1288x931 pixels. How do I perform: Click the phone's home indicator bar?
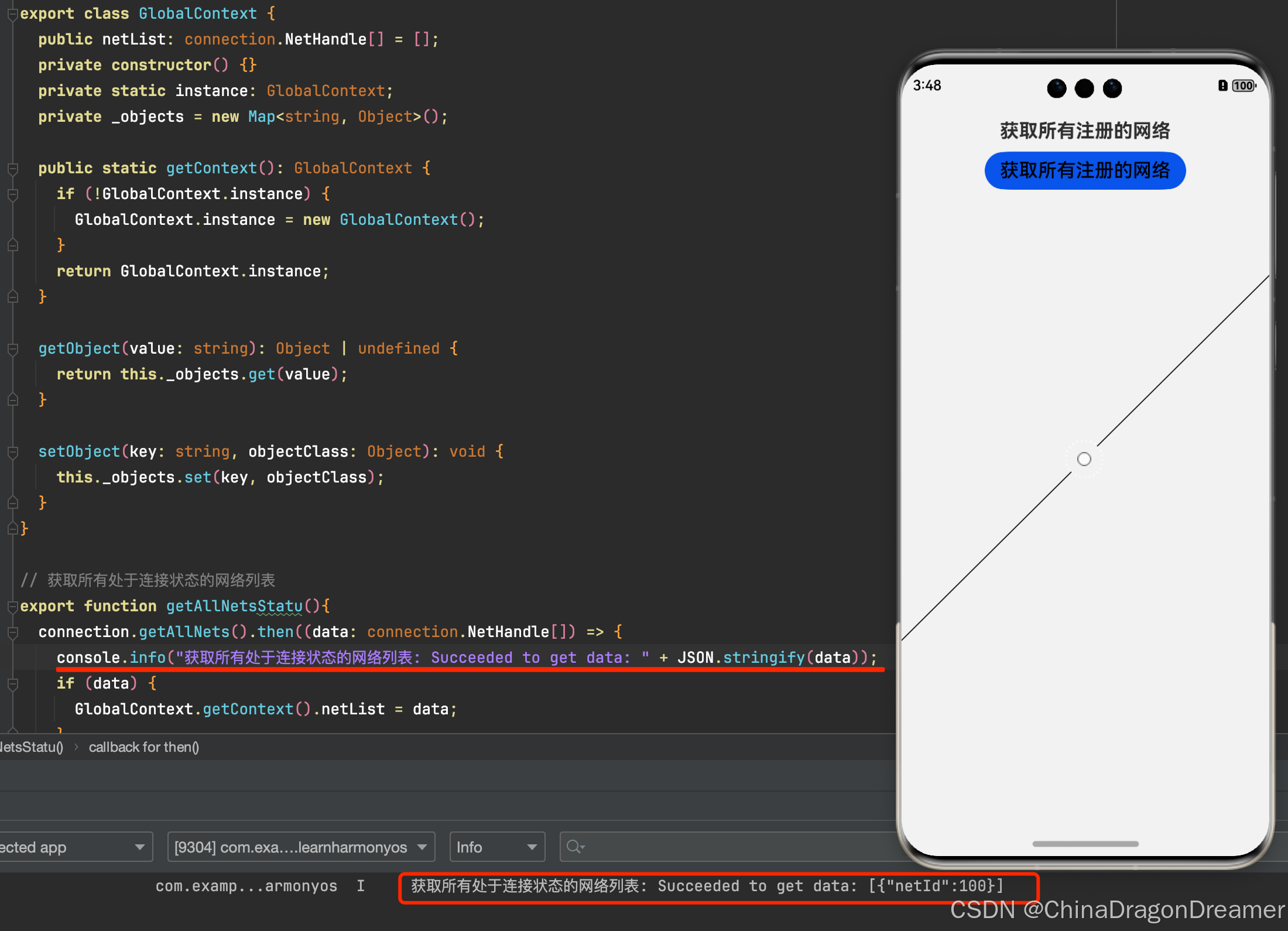point(1085,844)
